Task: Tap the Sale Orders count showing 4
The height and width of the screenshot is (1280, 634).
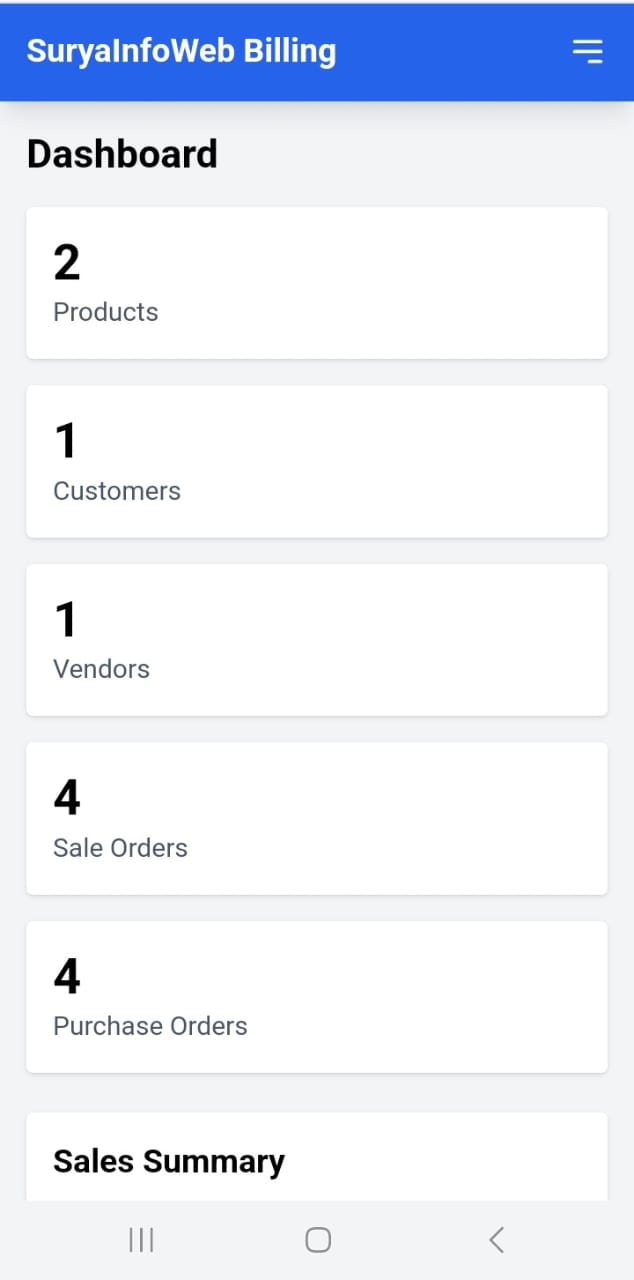Action: [x=66, y=796]
